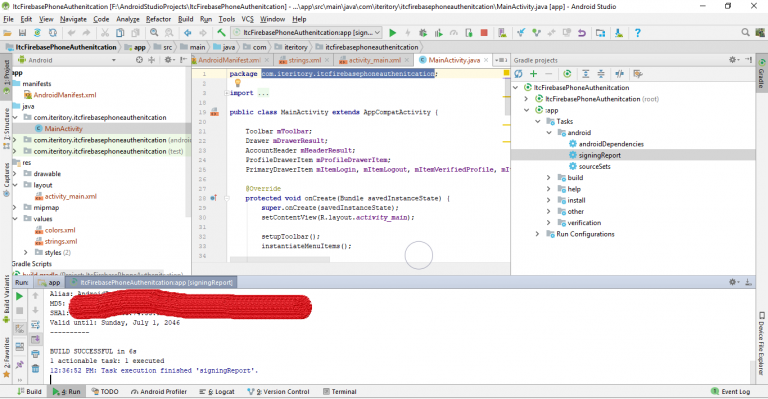Click the Cut scissors icon

click(105, 33)
